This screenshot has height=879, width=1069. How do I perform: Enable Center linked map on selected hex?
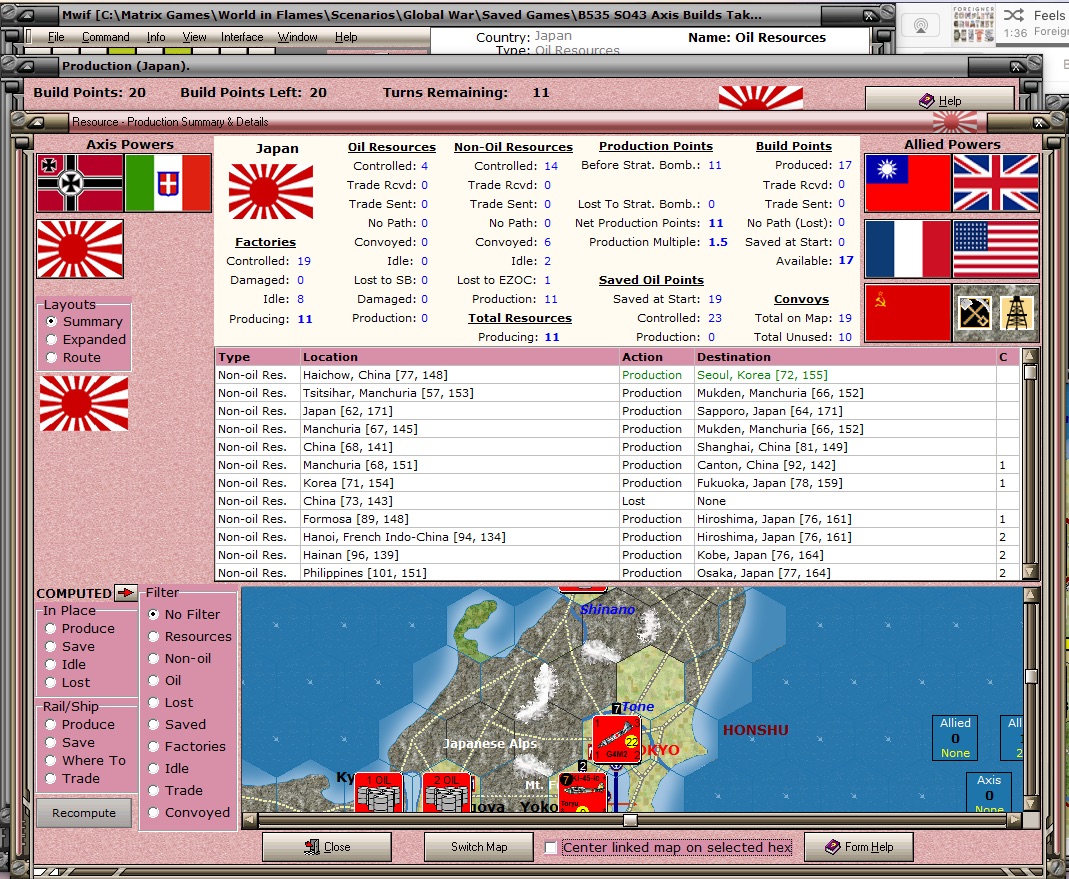tap(551, 848)
